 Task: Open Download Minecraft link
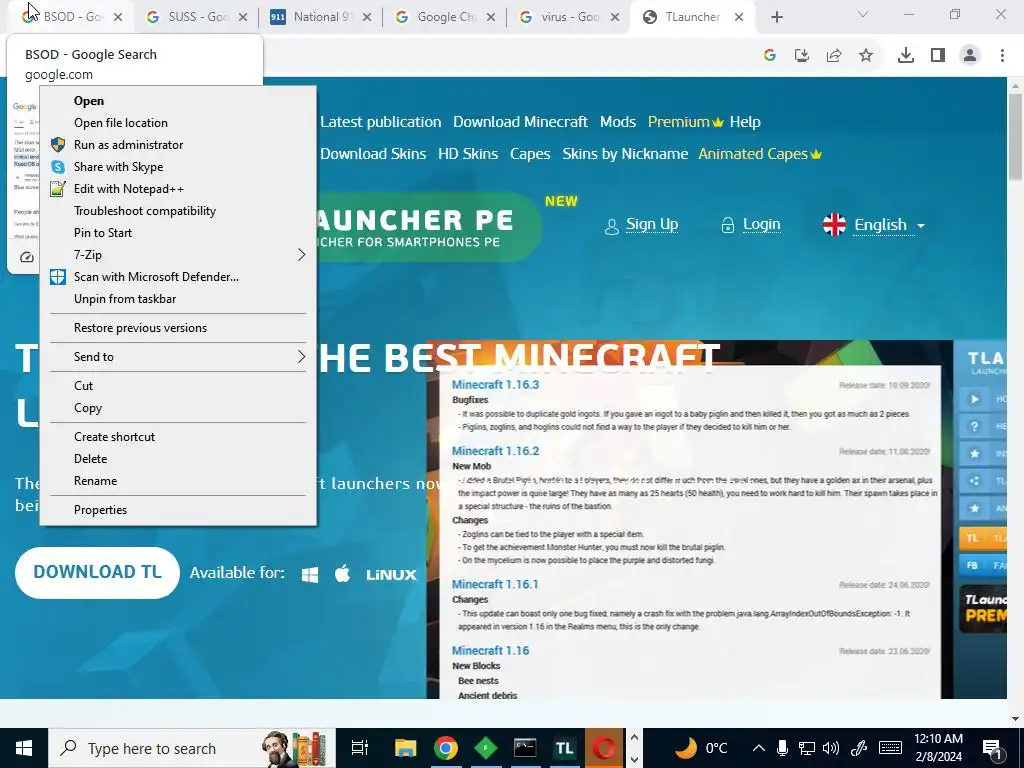(x=520, y=122)
